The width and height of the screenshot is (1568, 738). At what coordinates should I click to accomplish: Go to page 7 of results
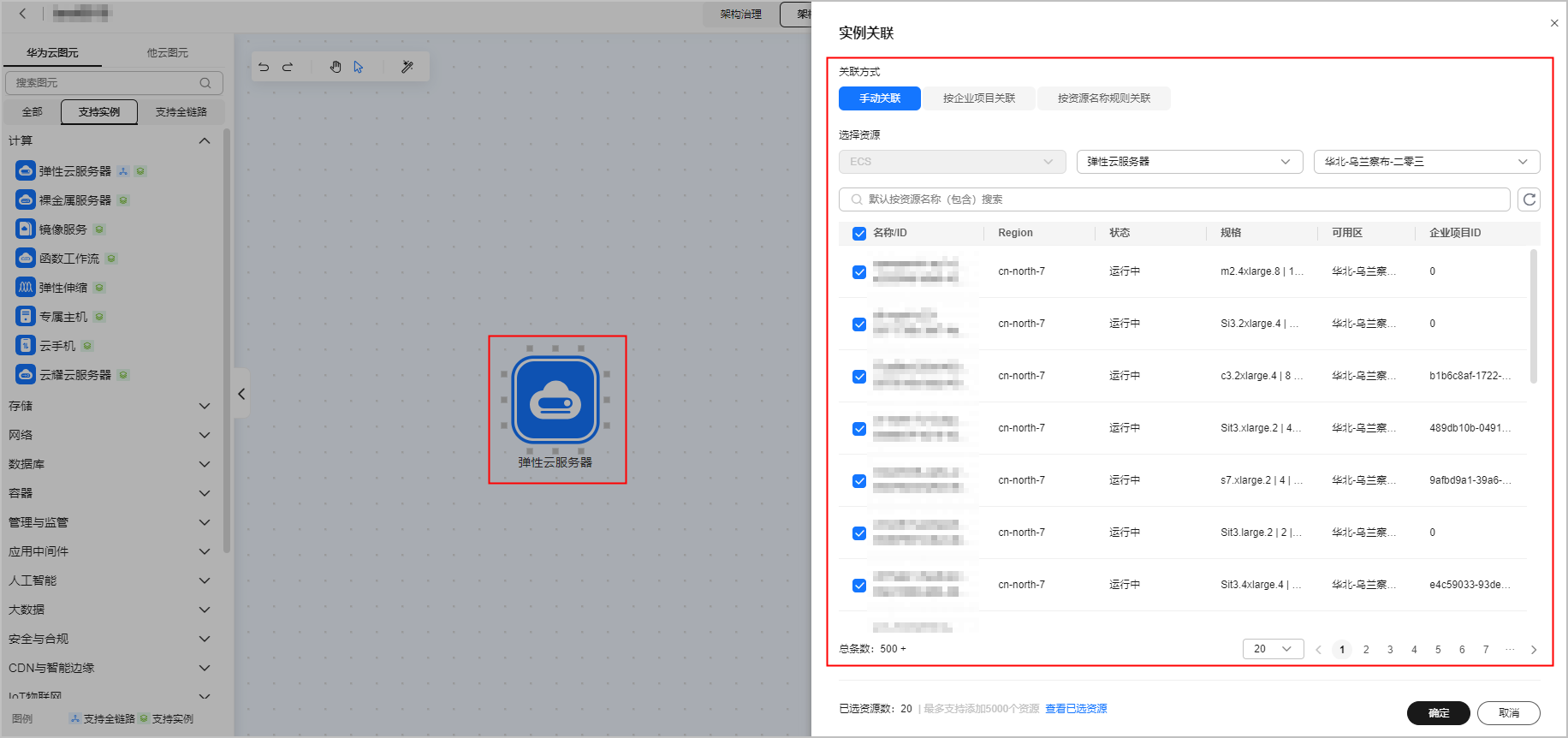pos(1486,650)
